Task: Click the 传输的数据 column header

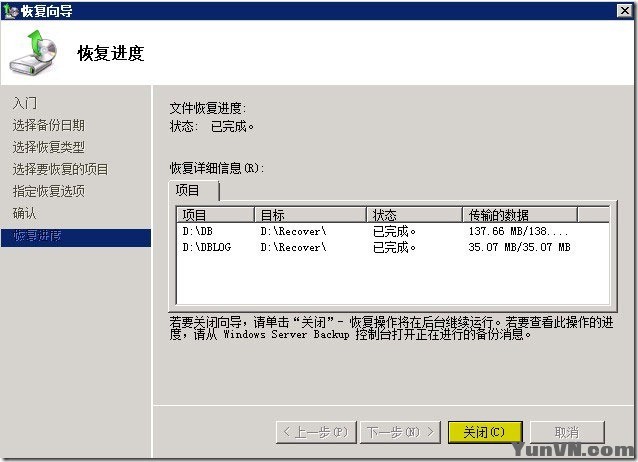Action: point(520,215)
